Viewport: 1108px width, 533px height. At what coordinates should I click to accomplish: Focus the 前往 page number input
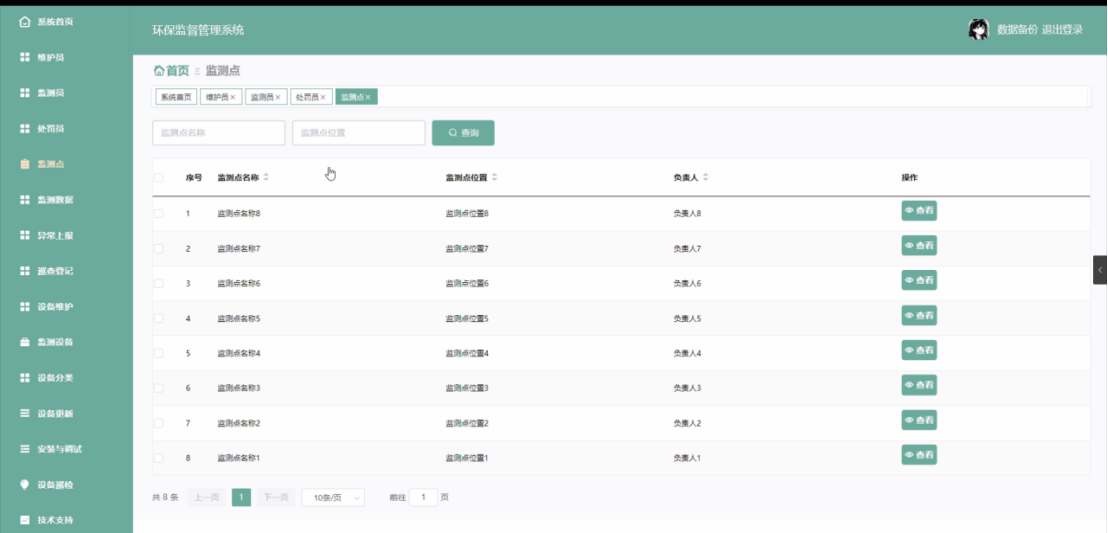[x=423, y=498]
